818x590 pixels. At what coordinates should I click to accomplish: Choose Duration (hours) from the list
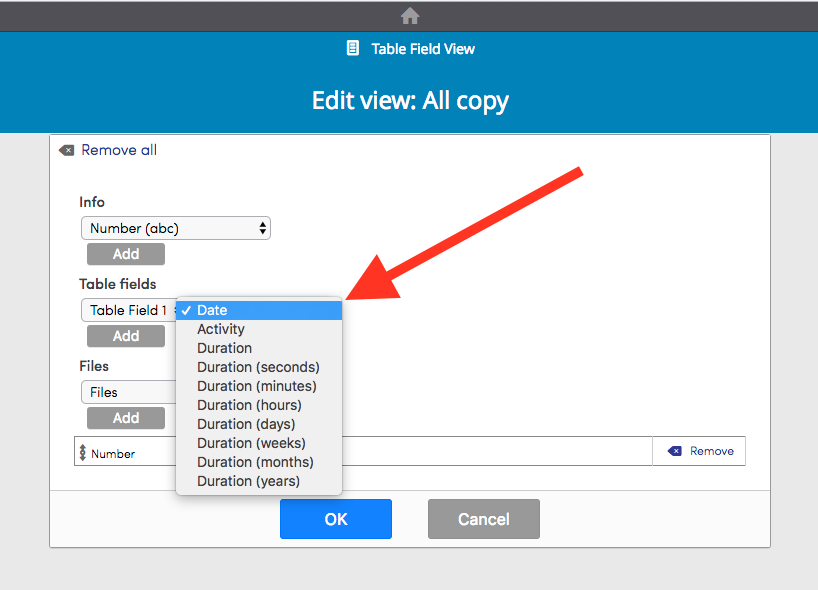point(248,405)
